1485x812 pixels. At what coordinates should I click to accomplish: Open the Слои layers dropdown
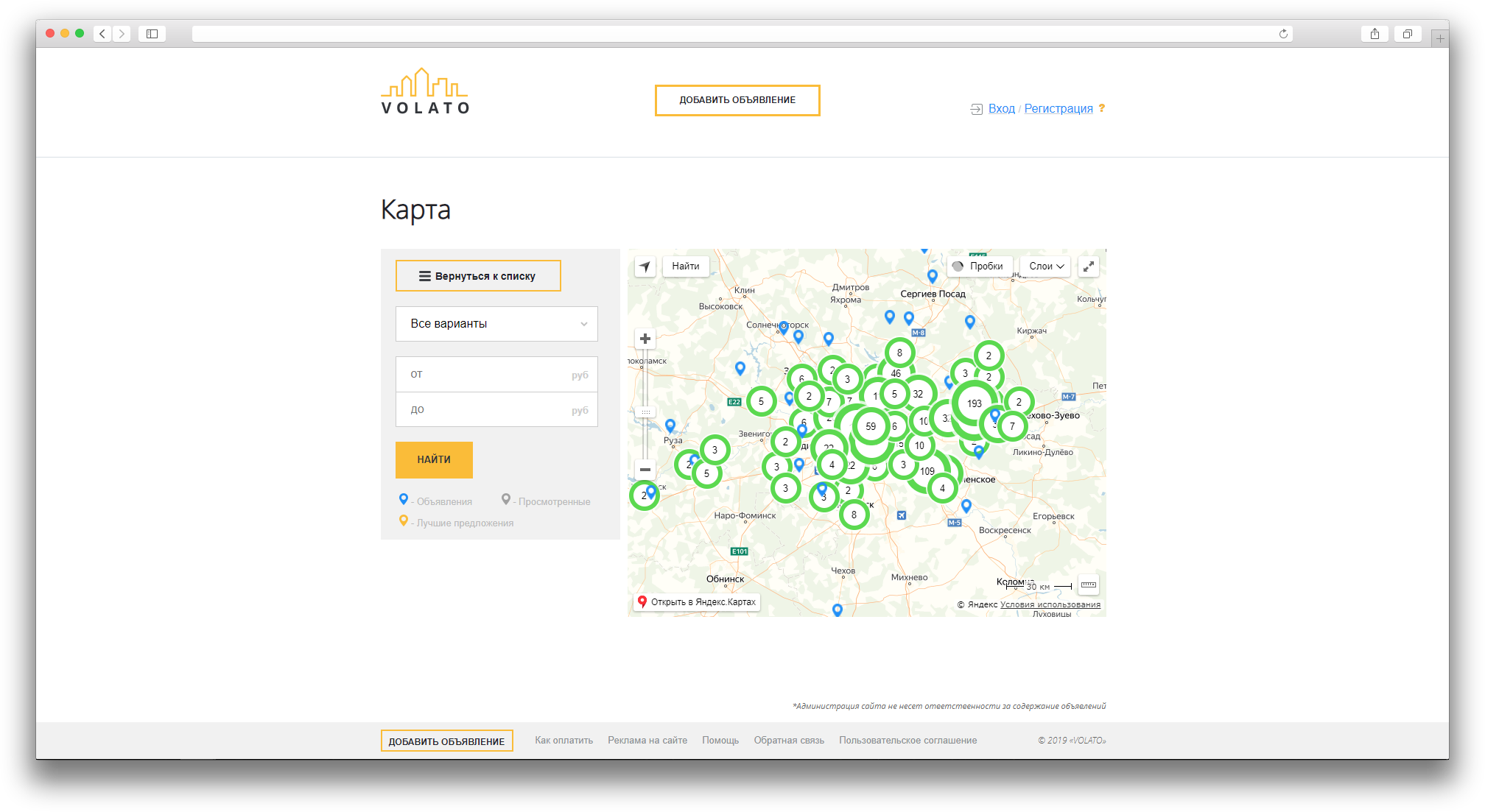[1046, 266]
